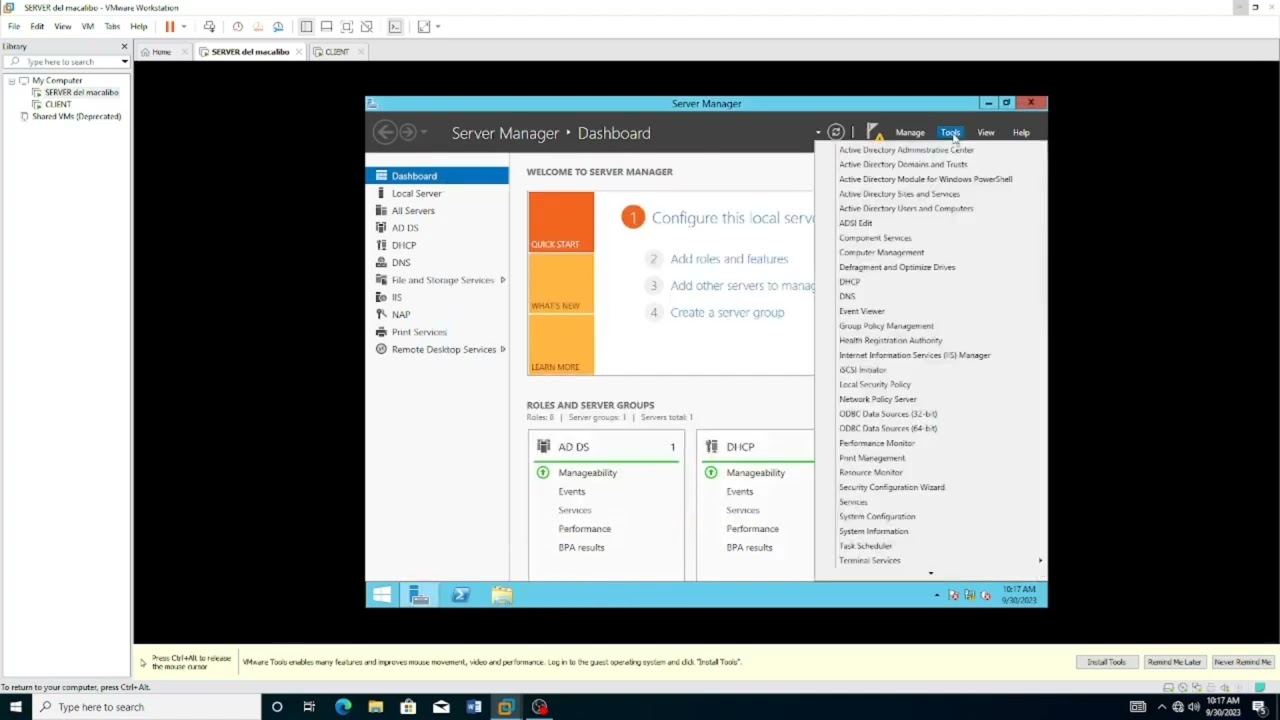Click the host Mail taskbar icon
This screenshot has height=720, width=1280.
tap(441, 707)
